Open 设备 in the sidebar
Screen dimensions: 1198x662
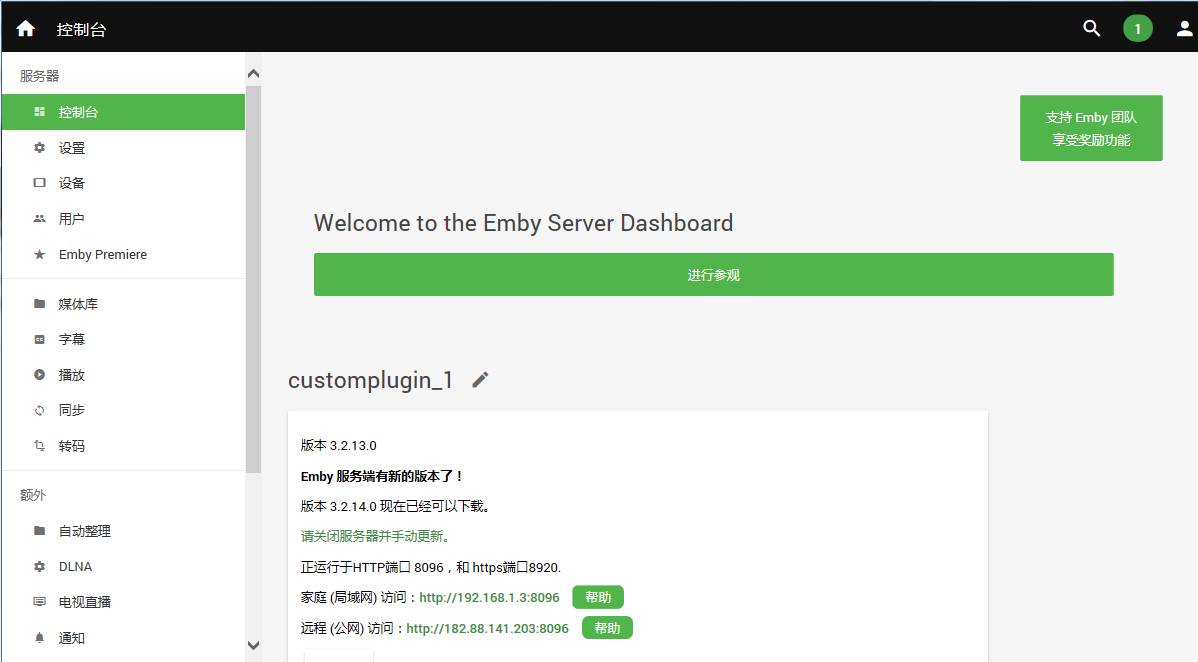[x=123, y=183]
